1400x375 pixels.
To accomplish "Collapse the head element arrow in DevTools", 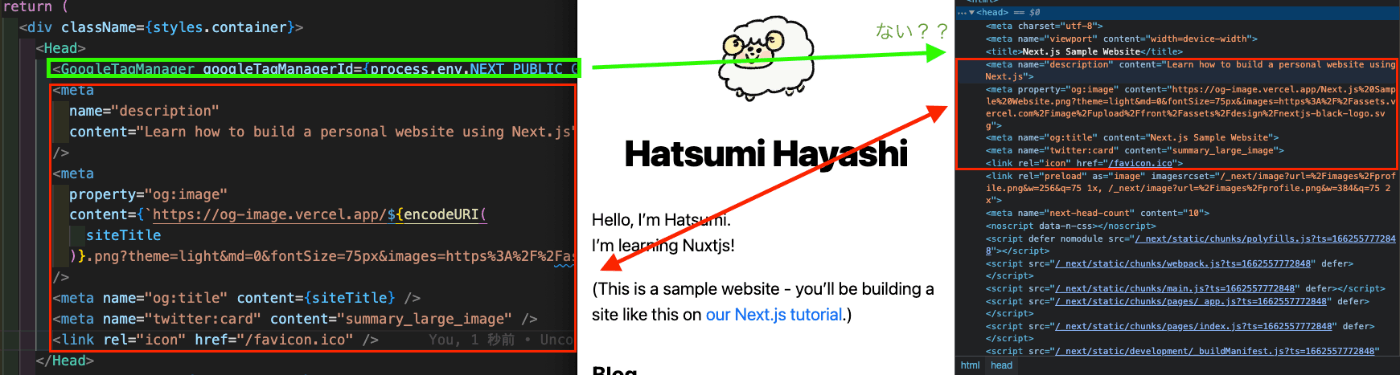I will coord(972,12).
